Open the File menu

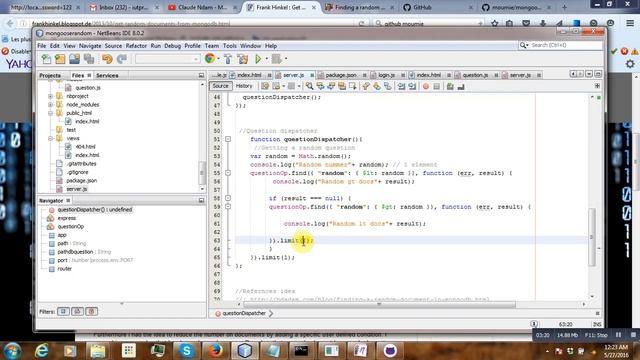coord(42,46)
